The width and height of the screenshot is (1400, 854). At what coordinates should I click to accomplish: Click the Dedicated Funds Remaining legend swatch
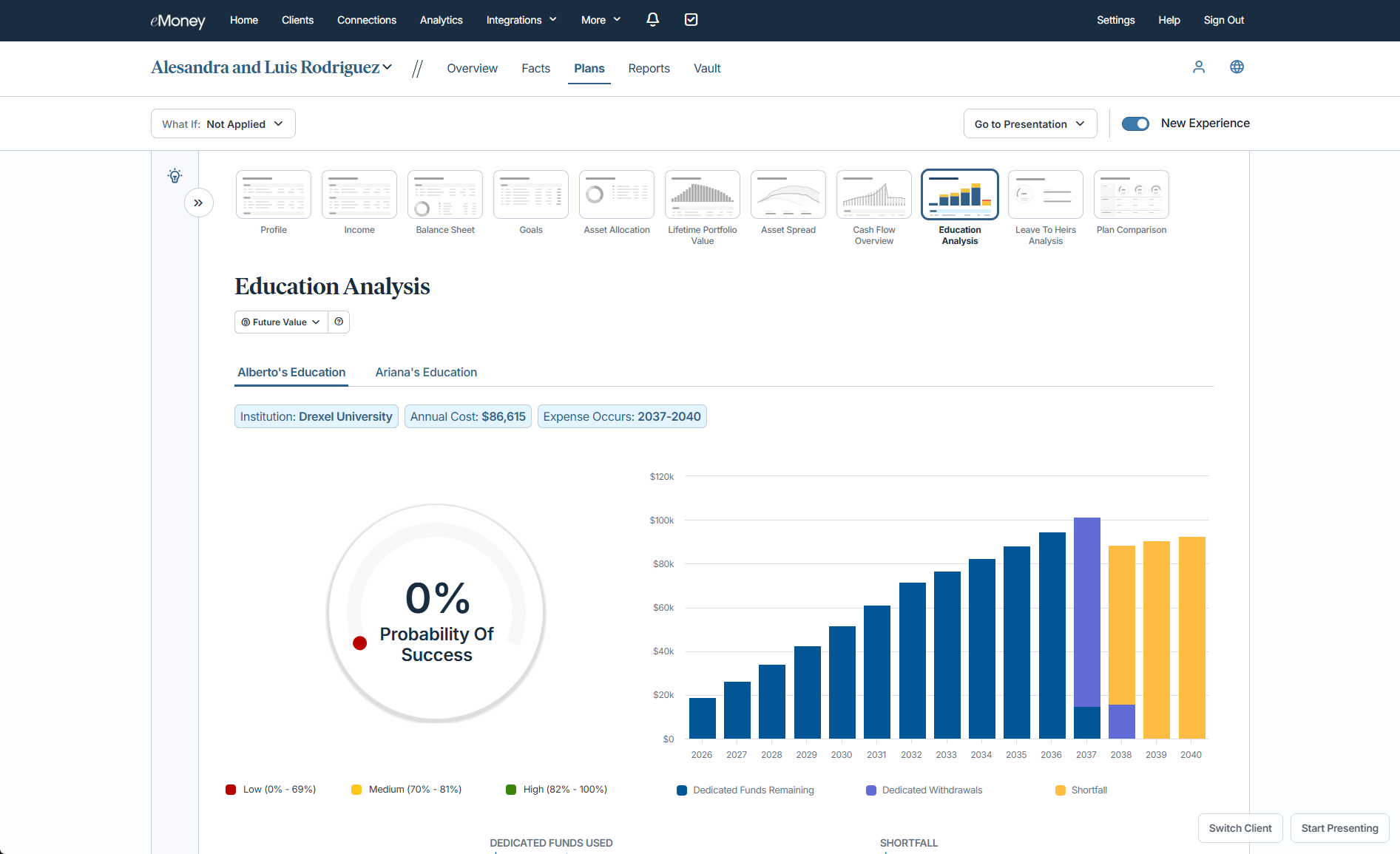(682, 790)
